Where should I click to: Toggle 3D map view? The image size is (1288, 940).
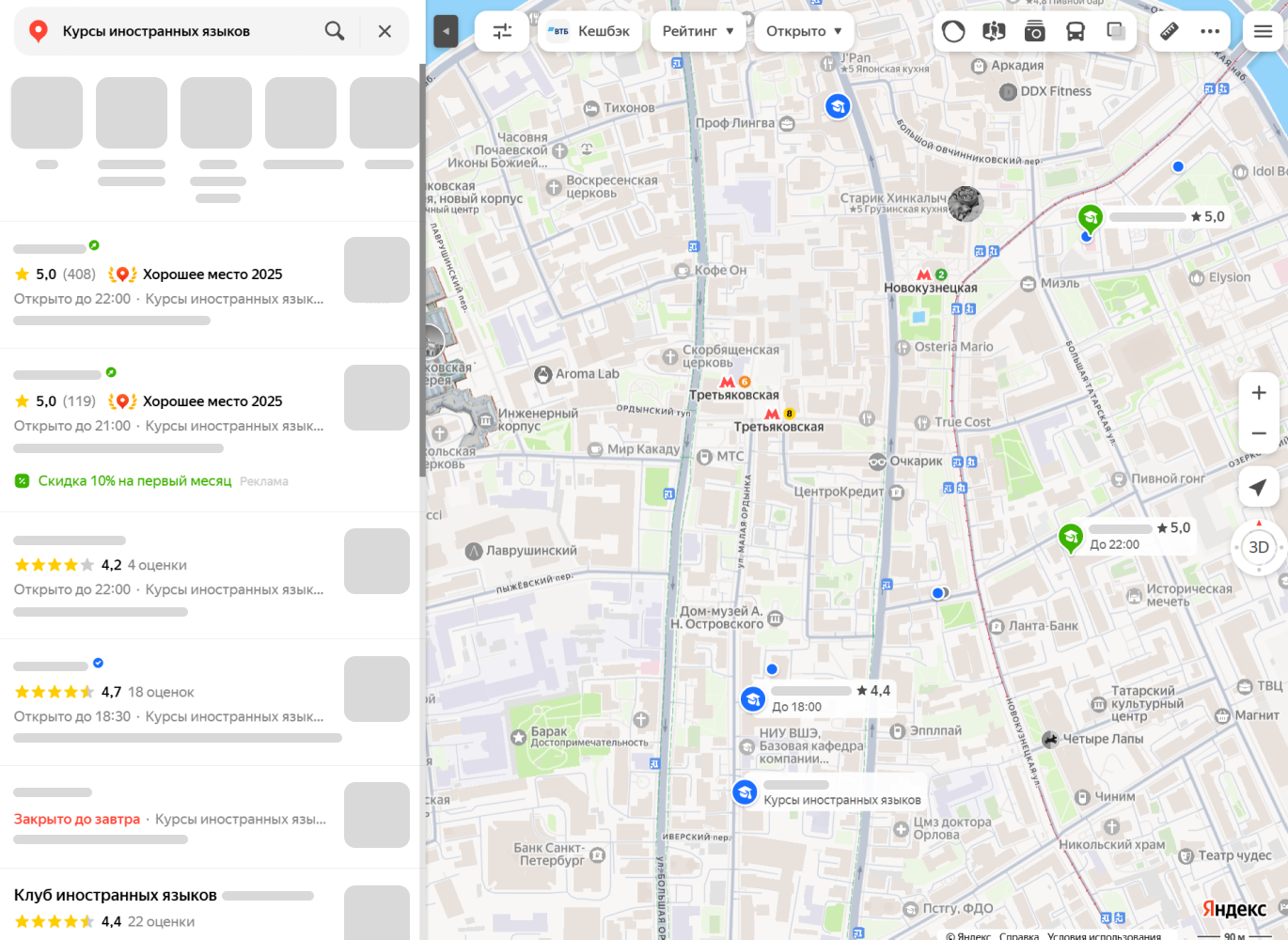(x=1259, y=547)
